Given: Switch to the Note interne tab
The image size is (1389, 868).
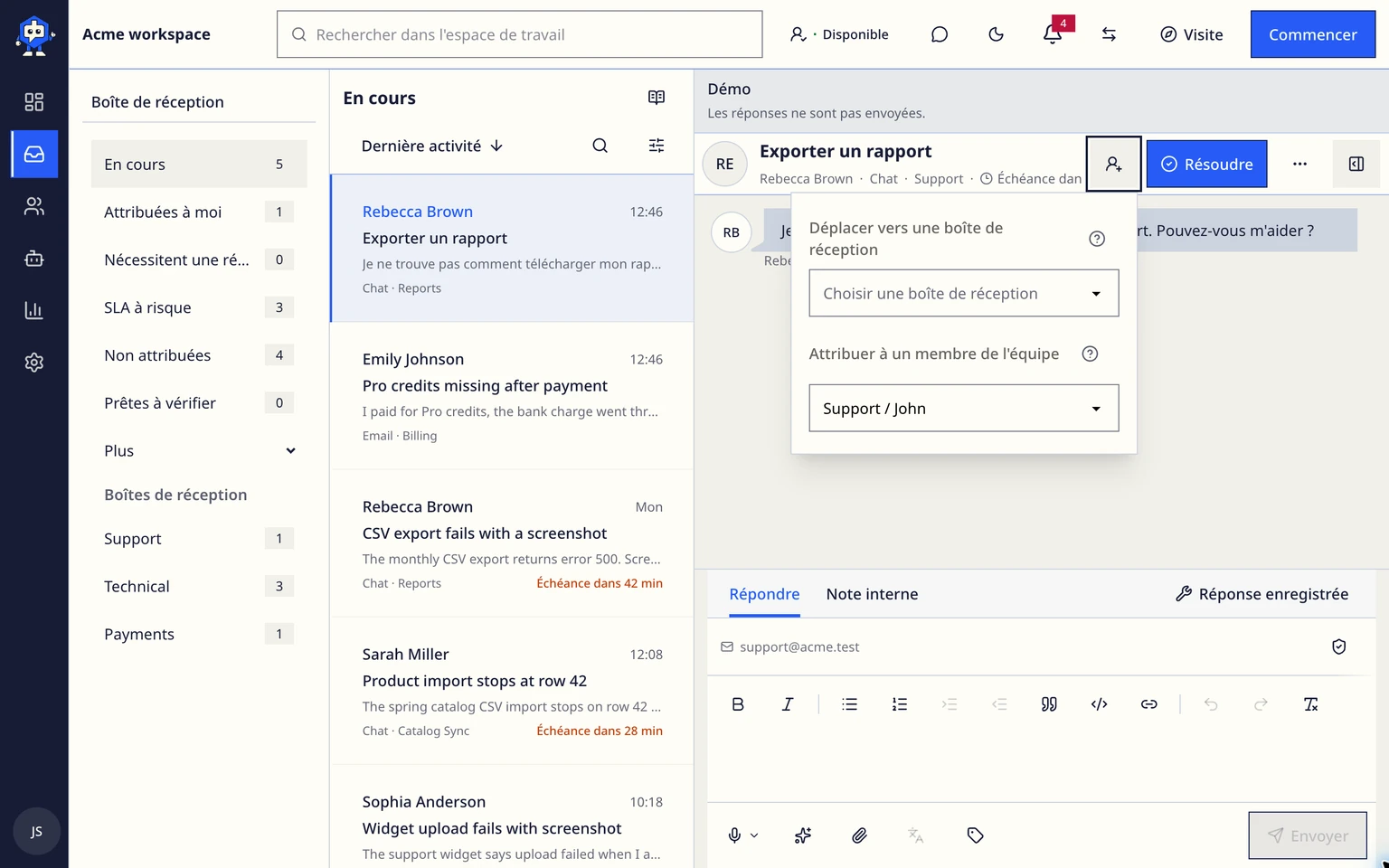Looking at the screenshot, I should [x=872, y=594].
